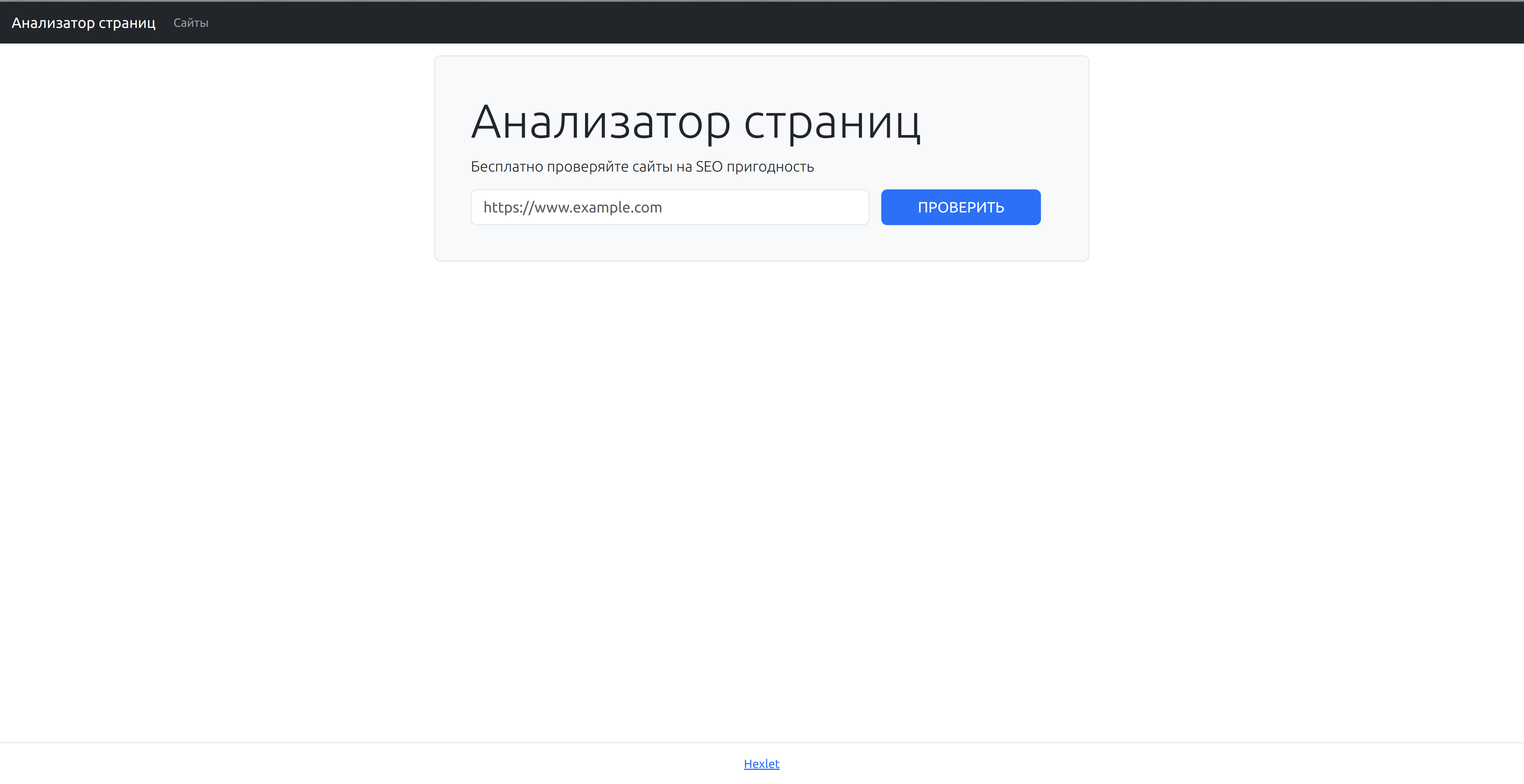Submit the URL with the blue button
Viewport: 1524px width, 784px height.
[x=960, y=207]
